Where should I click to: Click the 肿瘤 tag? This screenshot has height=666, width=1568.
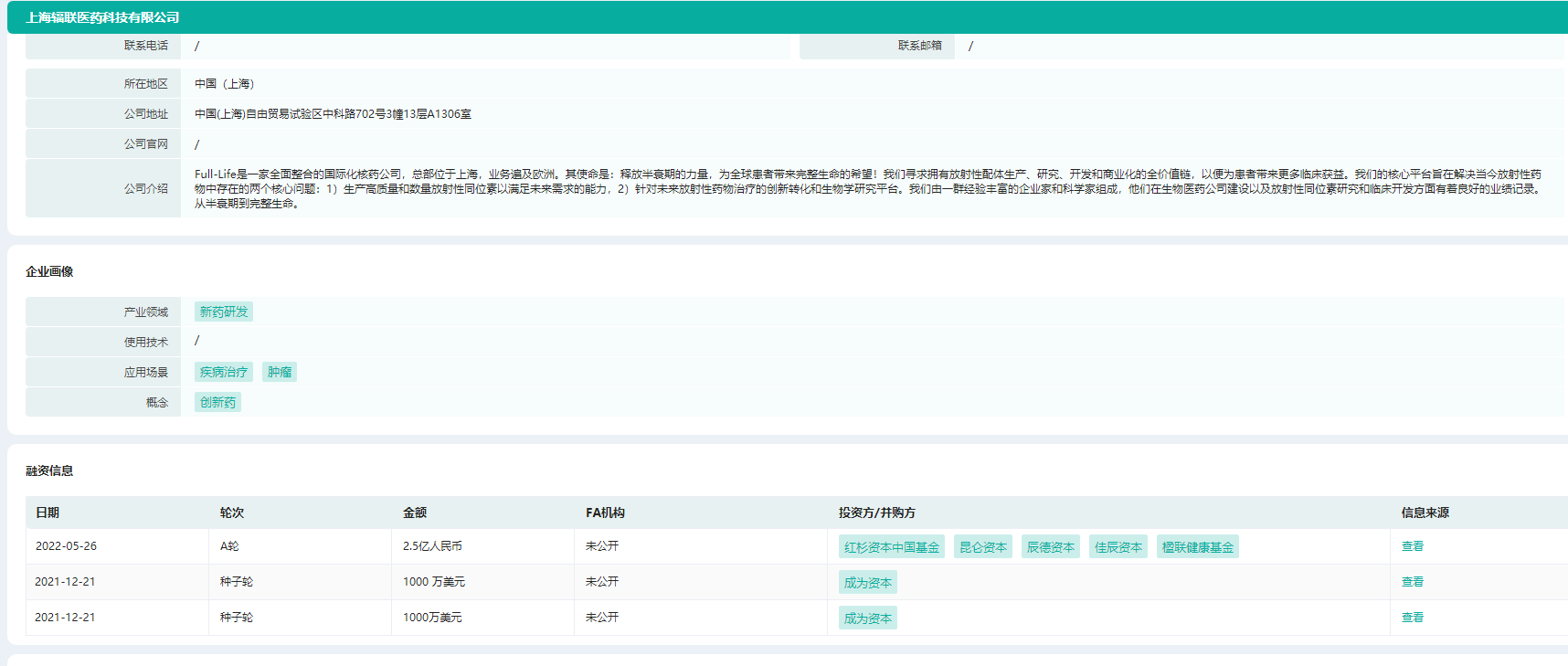(280, 372)
